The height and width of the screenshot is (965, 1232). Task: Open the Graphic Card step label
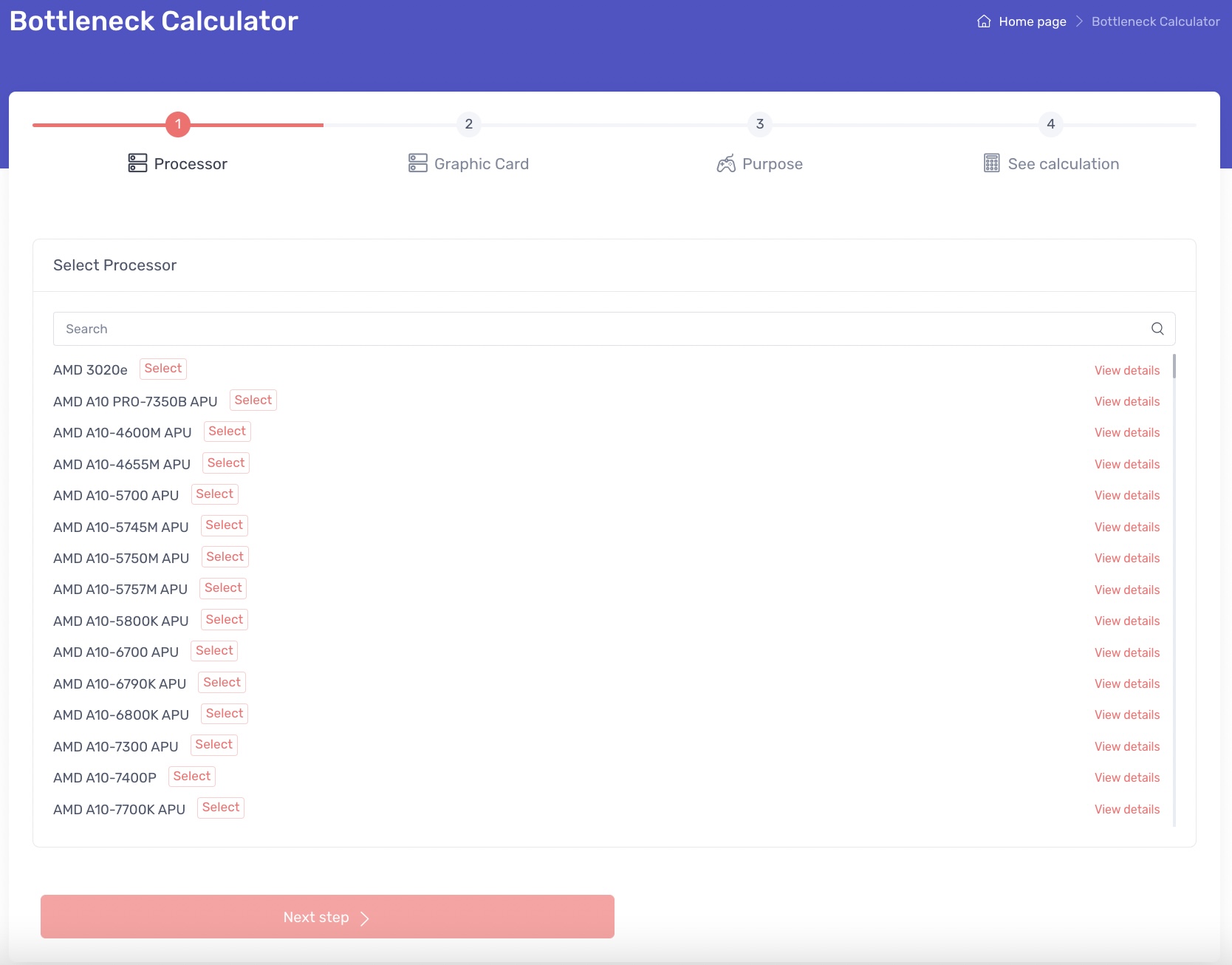482,164
